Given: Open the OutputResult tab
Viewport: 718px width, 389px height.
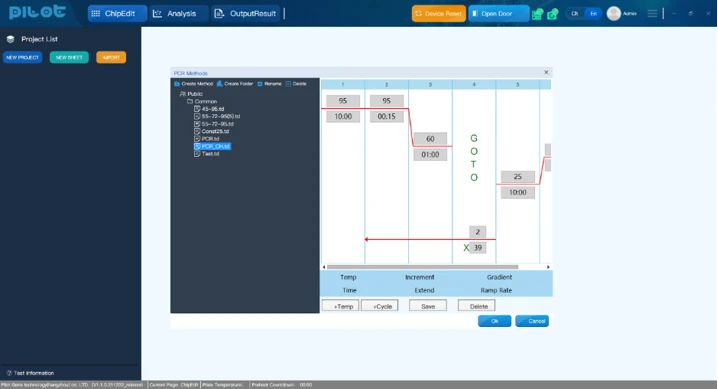Looking at the screenshot, I should click(245, 14).
